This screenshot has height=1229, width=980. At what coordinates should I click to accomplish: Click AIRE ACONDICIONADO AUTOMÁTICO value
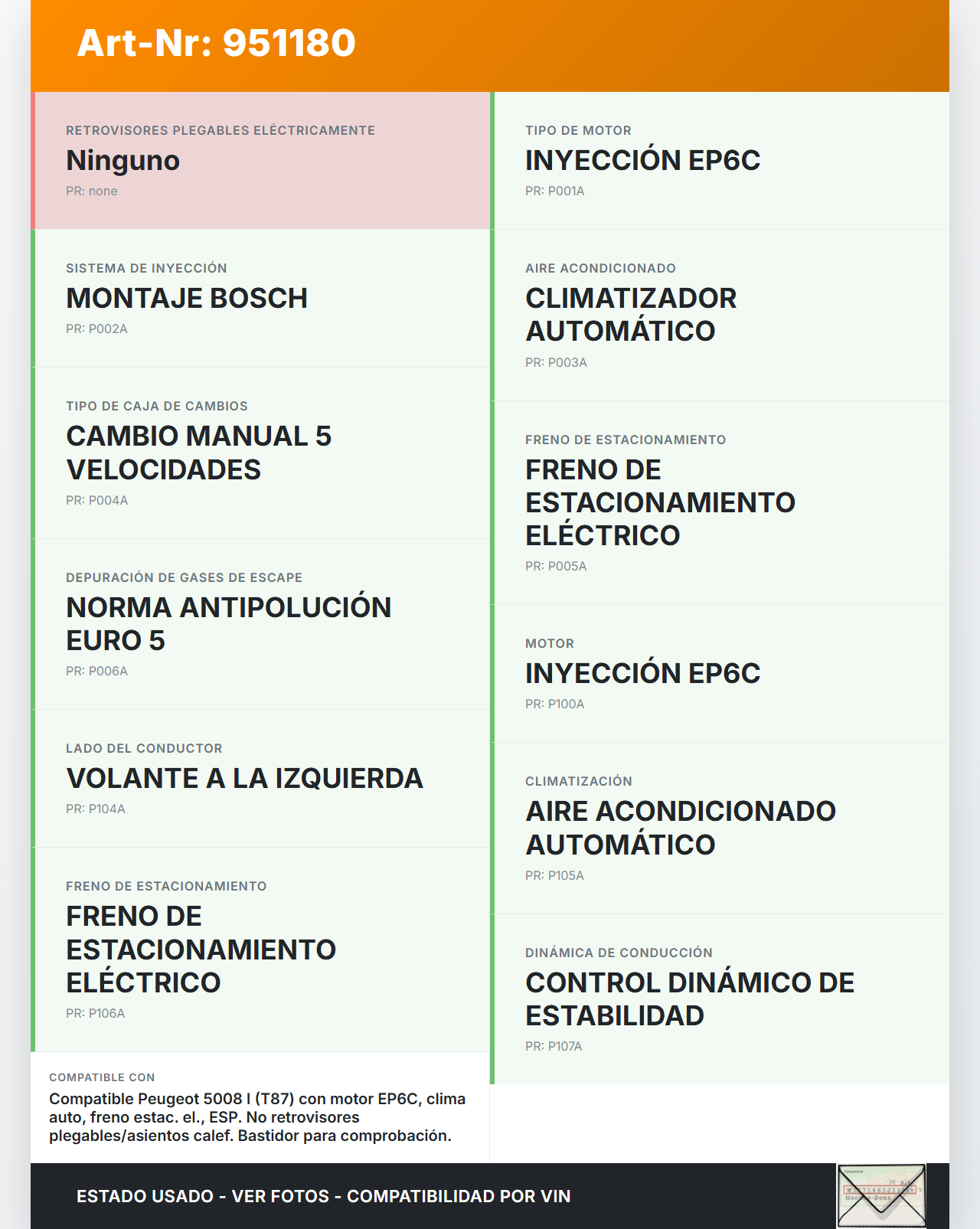coord(681,828)
